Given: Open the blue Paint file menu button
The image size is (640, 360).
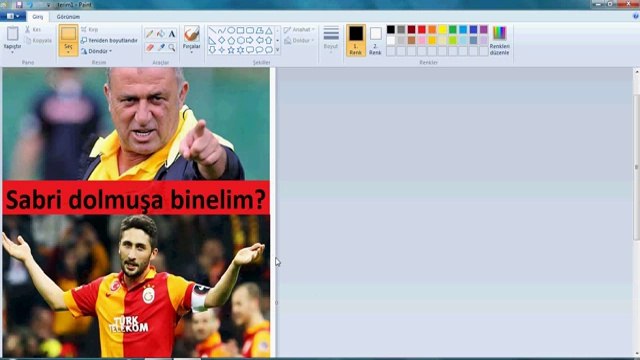Looking at the screenshot, I should coord(13,16).
